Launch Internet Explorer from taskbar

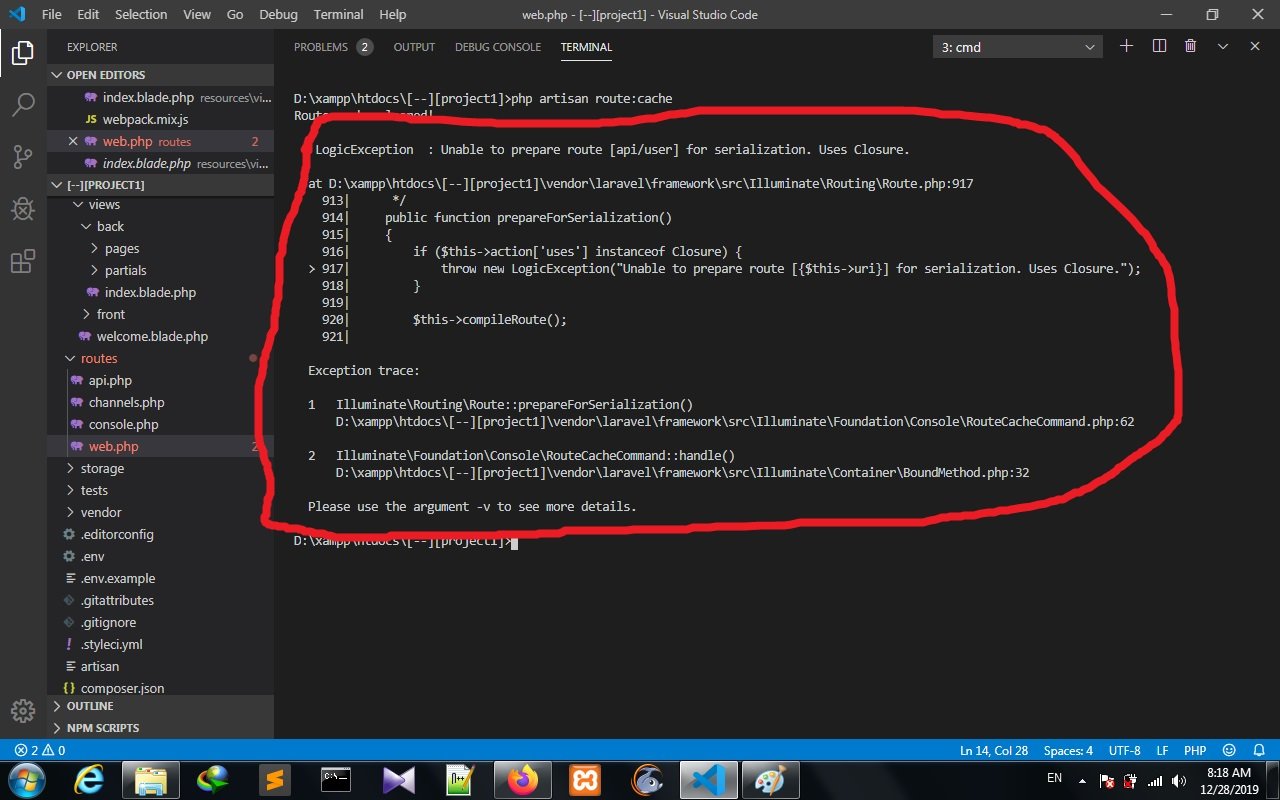[88, 780]
